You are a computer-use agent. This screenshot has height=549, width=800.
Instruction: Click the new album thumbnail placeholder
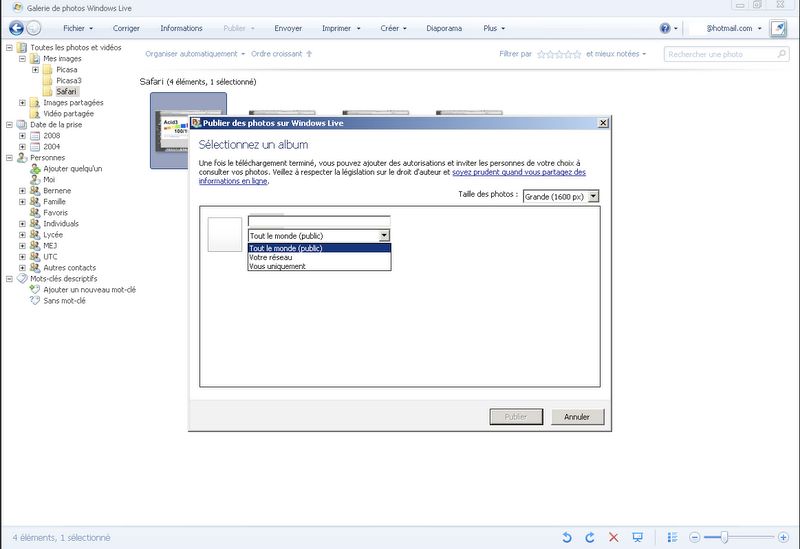[224, 234]
